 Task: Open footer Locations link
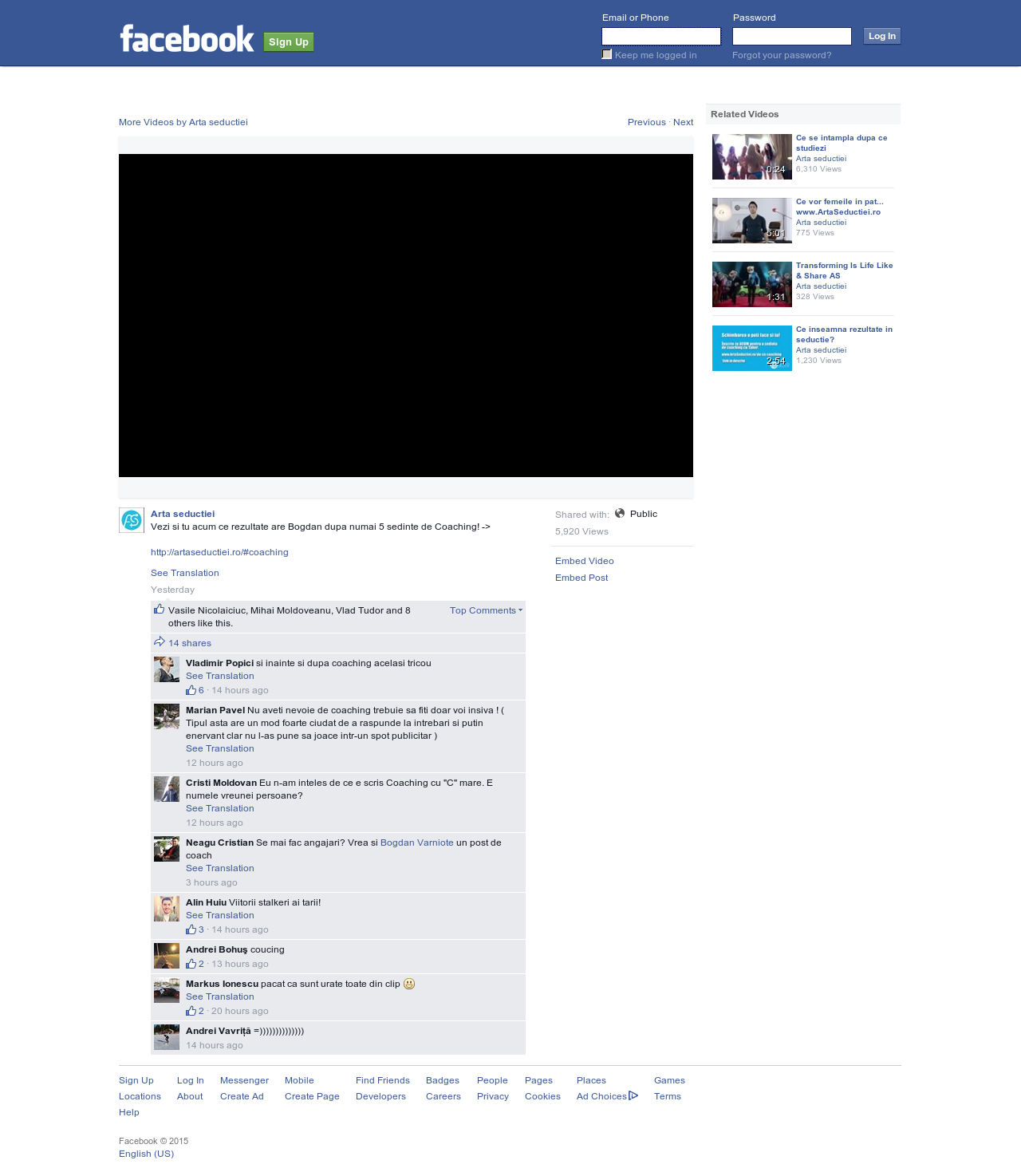pos(140,1096)
